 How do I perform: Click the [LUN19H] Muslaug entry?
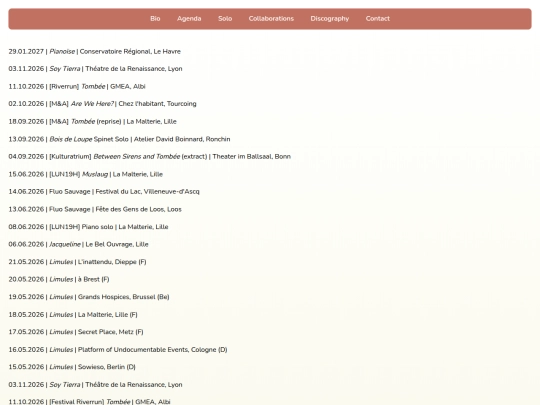click(x=85, y=174)
